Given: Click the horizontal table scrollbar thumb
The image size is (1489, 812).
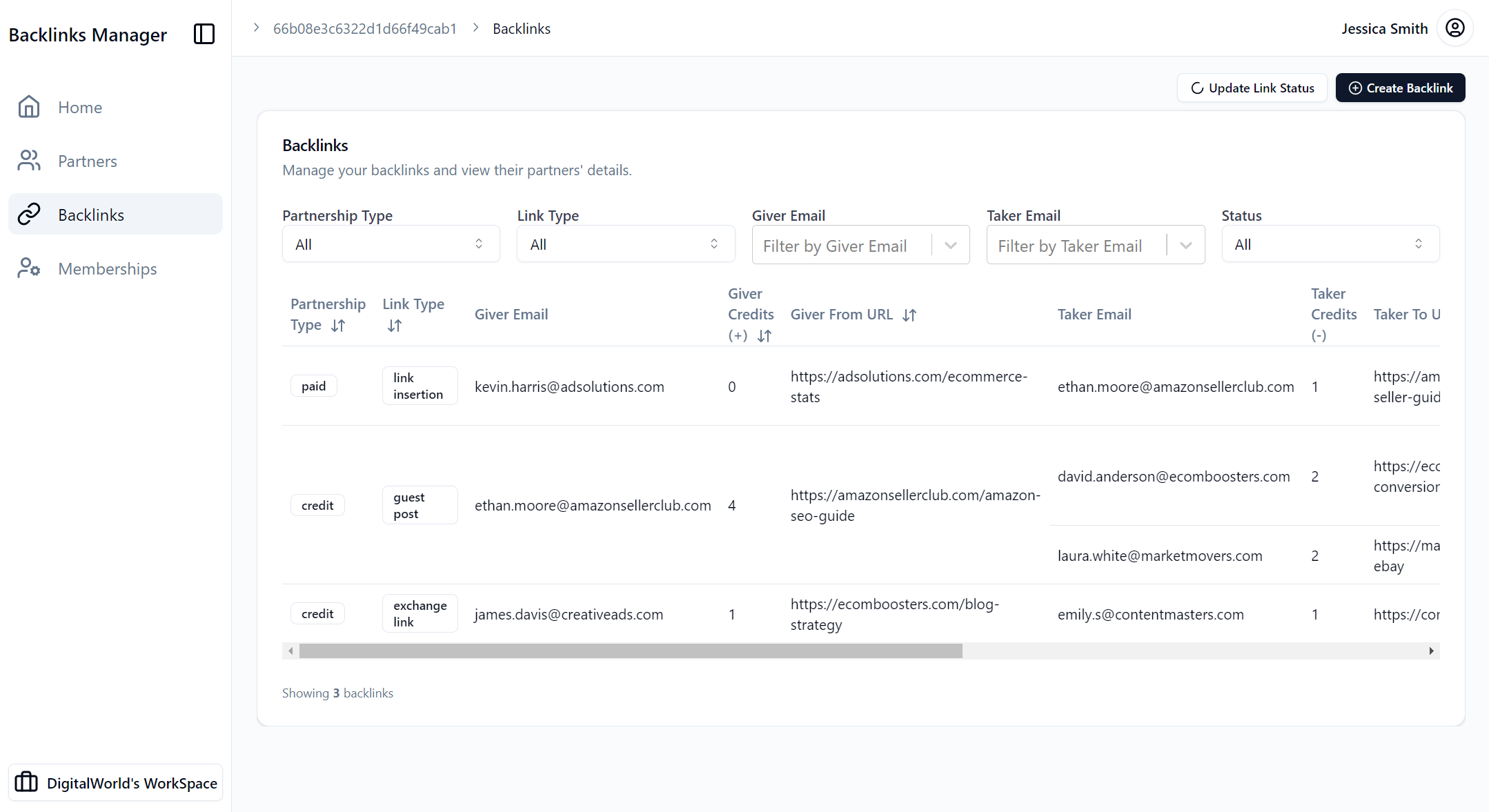Looking at the screenshot, I should [630, 651].
